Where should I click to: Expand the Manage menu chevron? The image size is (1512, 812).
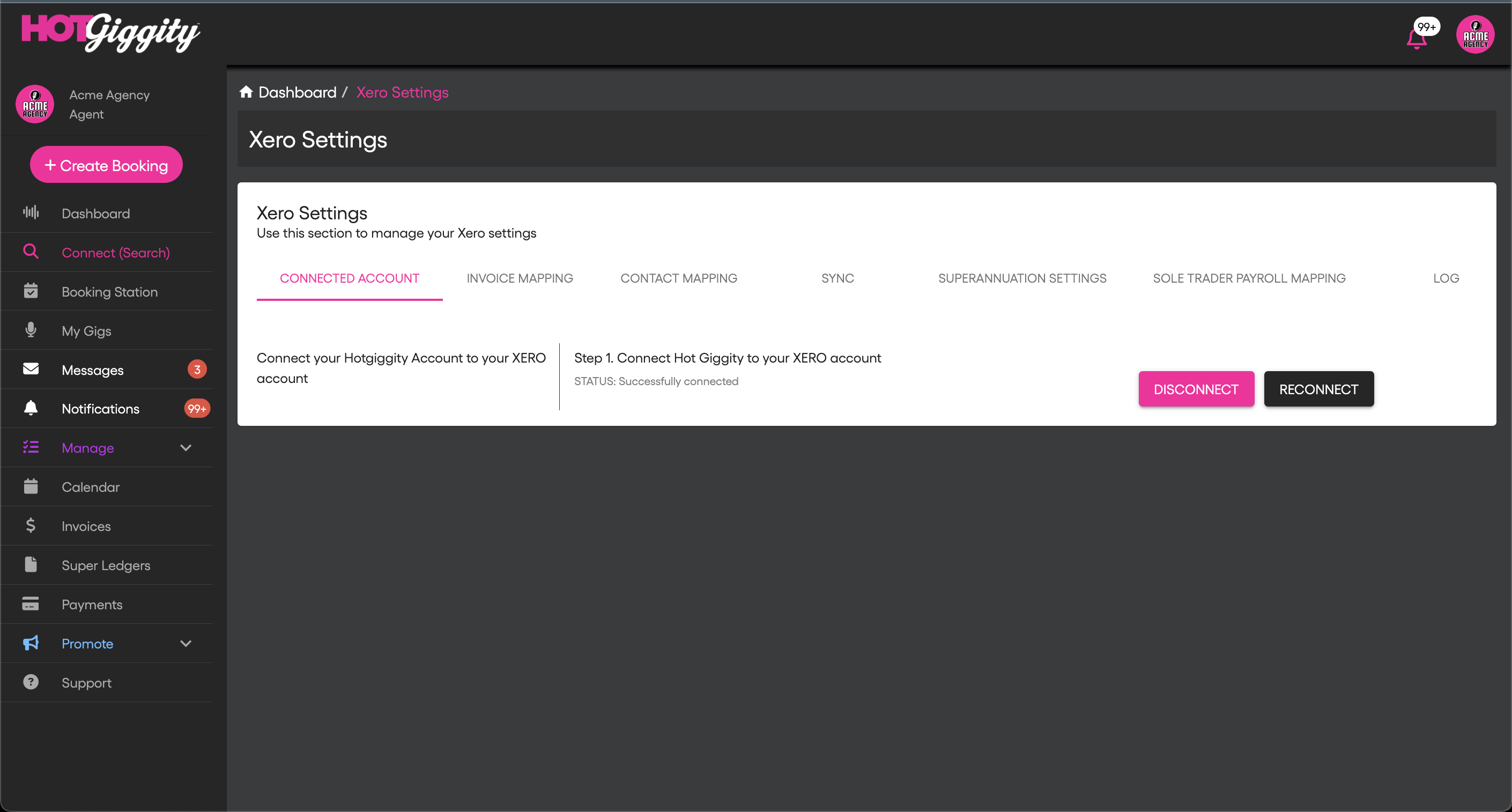(x=186, y=448)
